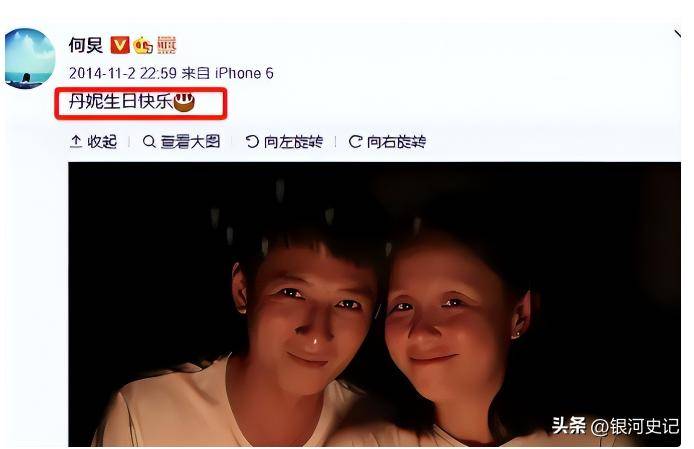Rotate image counterclockwise with 向左旋转 icon
This screenshot has width=694, height=449.
click(252, 142)
